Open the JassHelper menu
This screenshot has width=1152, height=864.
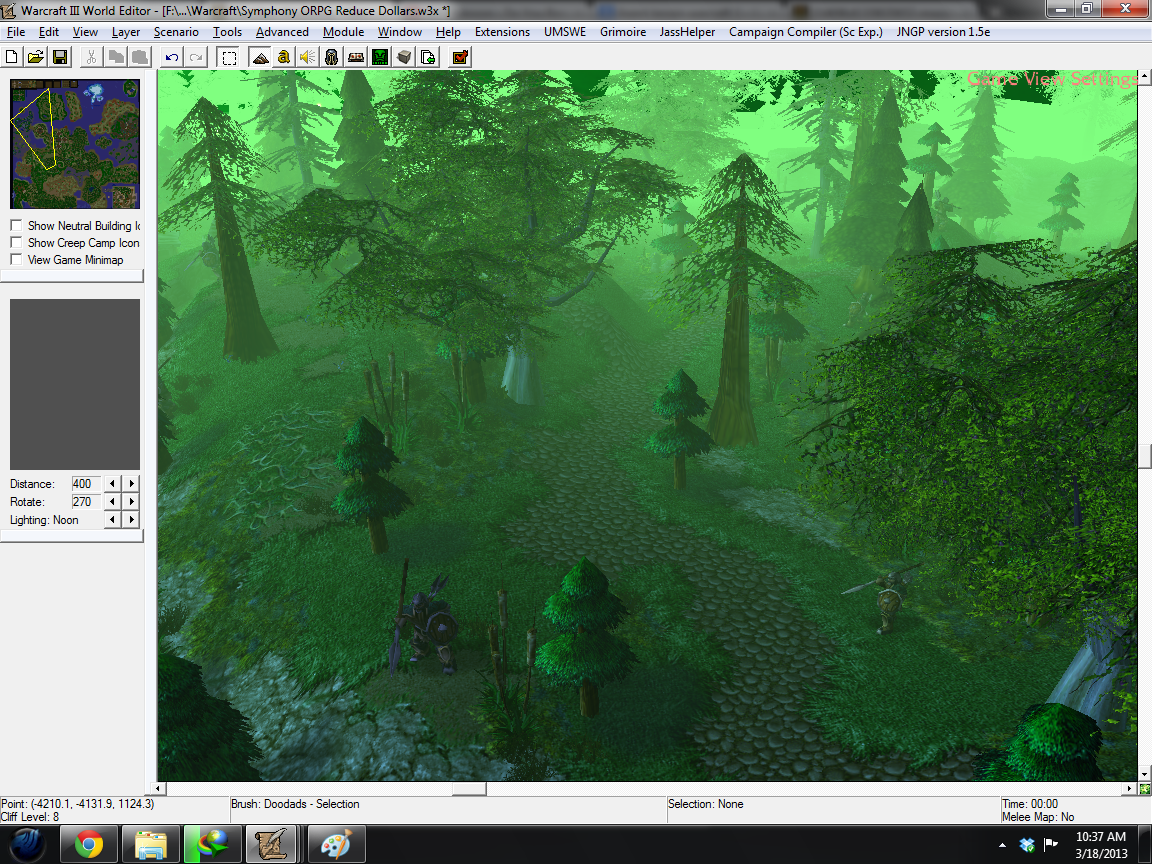click(x=687, y=32)
